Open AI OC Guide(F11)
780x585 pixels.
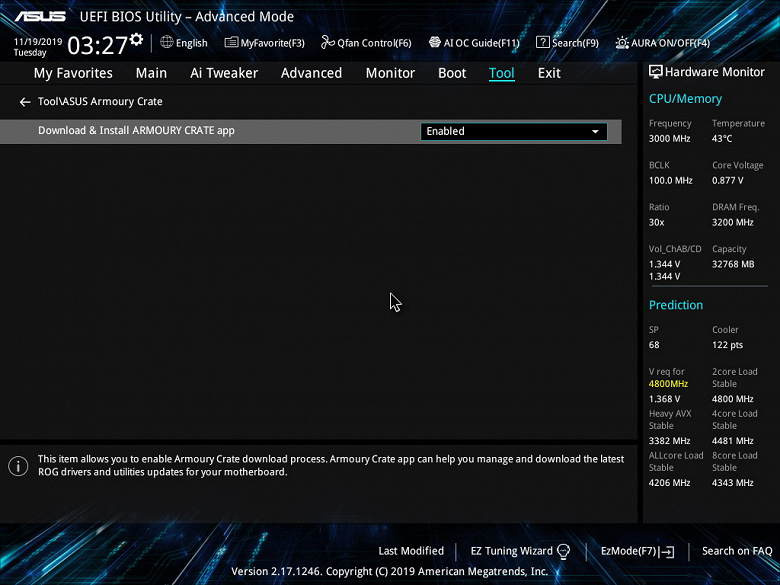[x=482, y=43]
